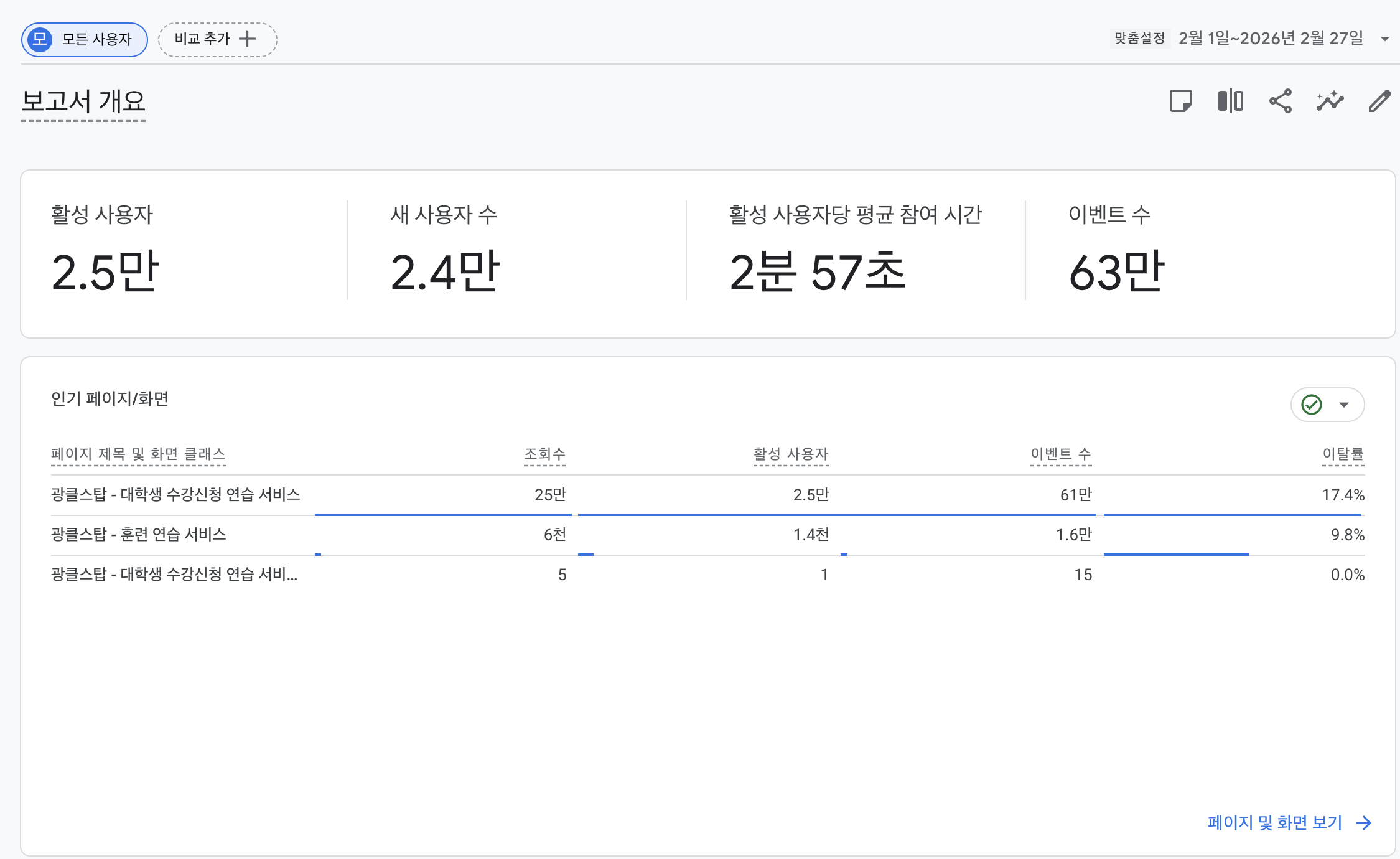This screenshot has width=1400, height=859.
Task: Click the plus icon in 비교 추가
Action: [x=248, y=39]
